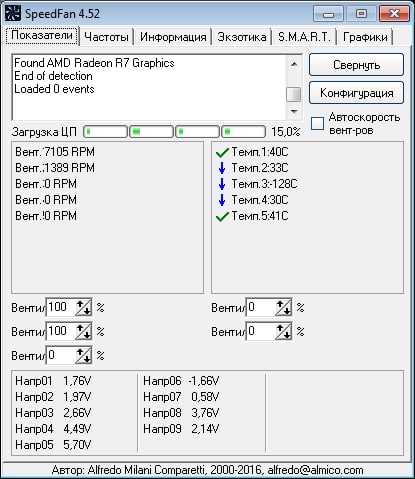
Task: Click the Found AMD Radeon R7 Graphics log line
Action: 94,63
